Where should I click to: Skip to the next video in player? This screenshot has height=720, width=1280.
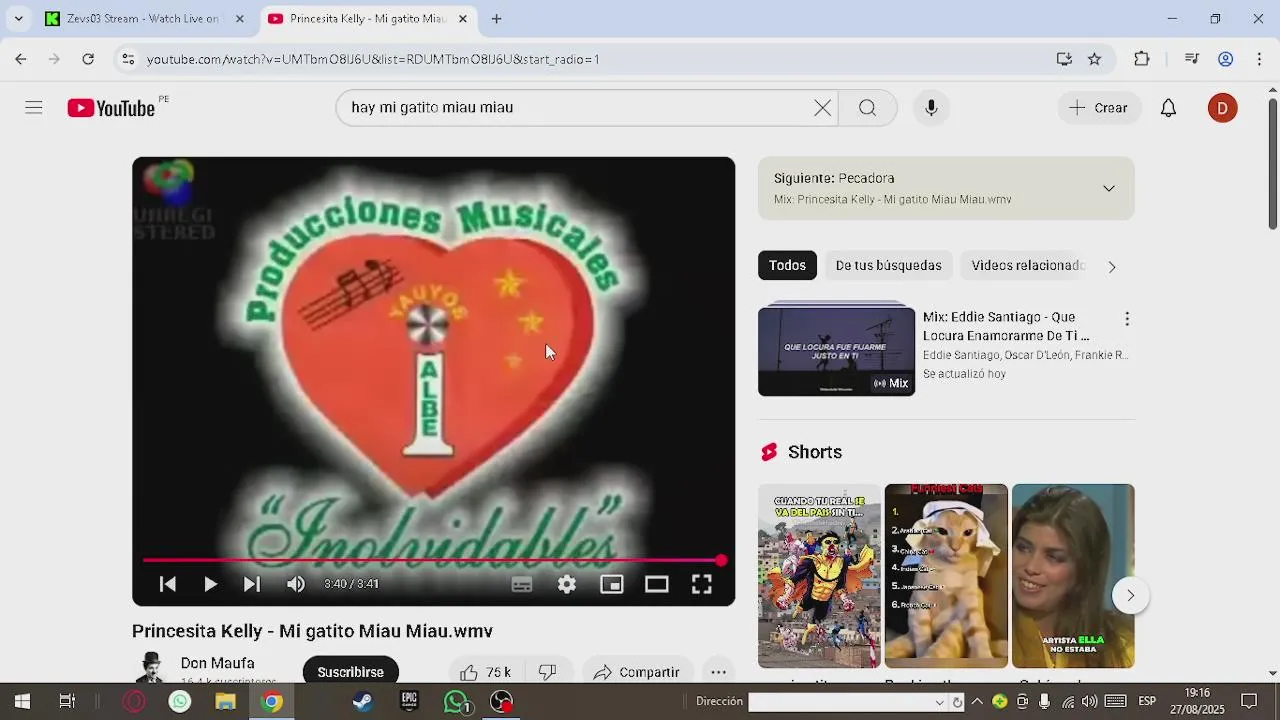pos(252,584)
